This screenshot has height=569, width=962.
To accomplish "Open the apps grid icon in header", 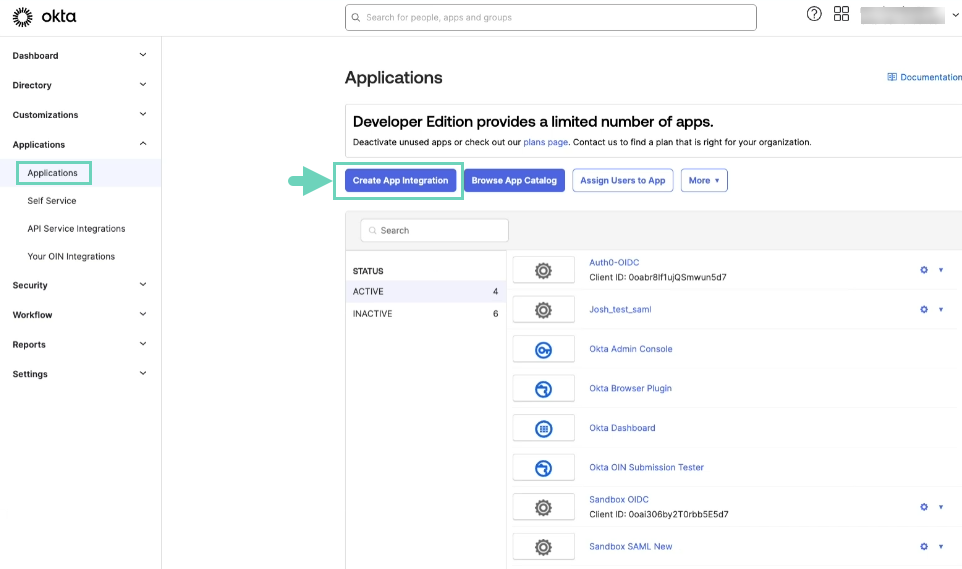I will (x=841, y=14).
